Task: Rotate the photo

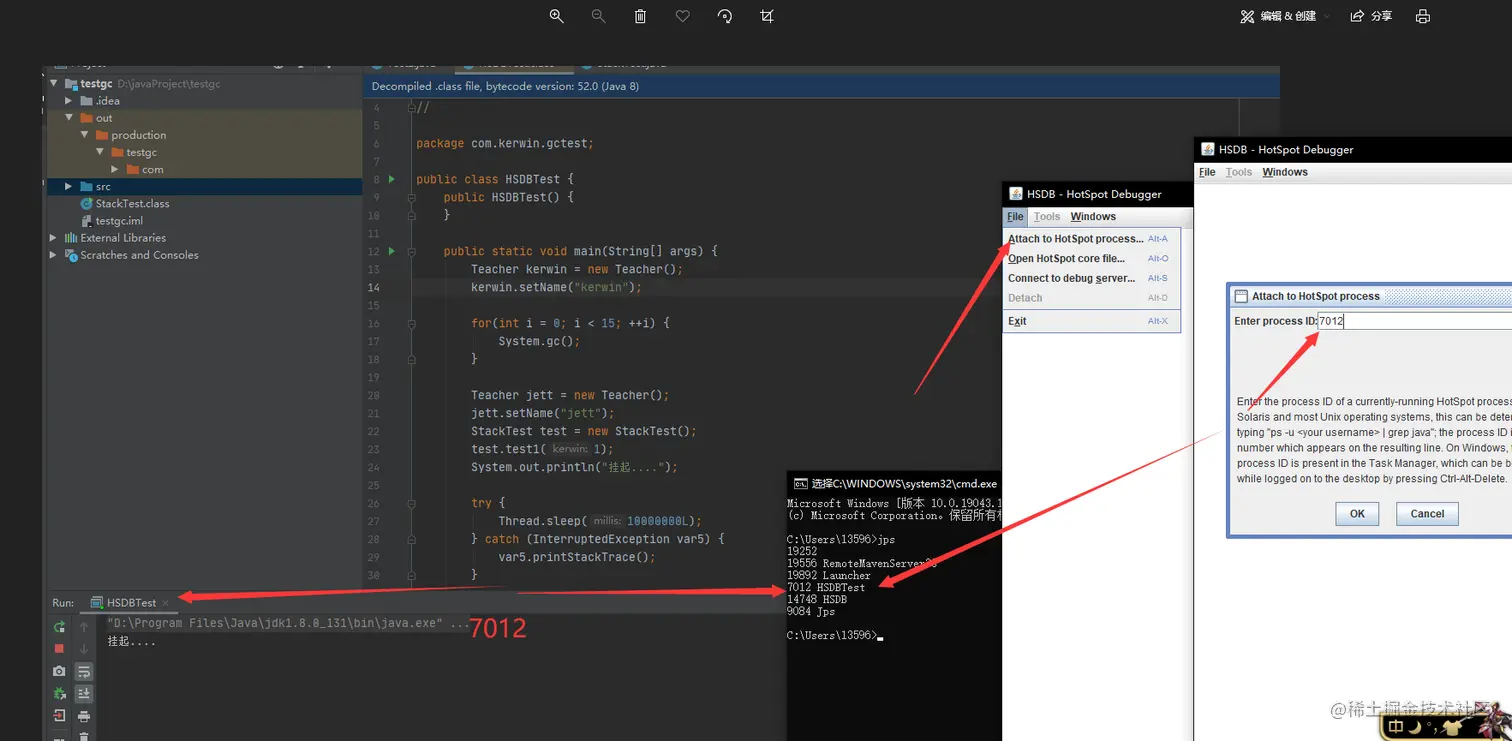Action: click(725, 16)
